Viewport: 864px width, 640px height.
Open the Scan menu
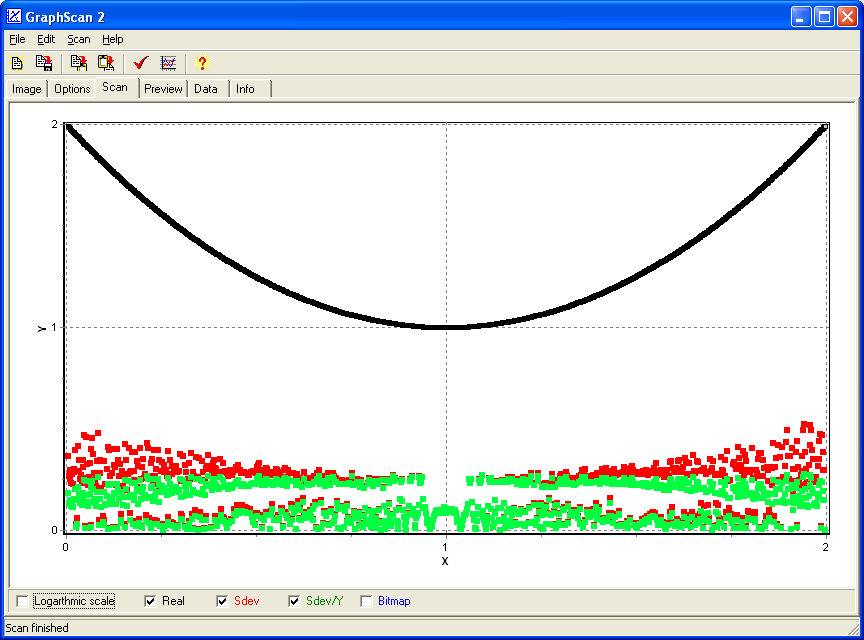click(78, 39)
